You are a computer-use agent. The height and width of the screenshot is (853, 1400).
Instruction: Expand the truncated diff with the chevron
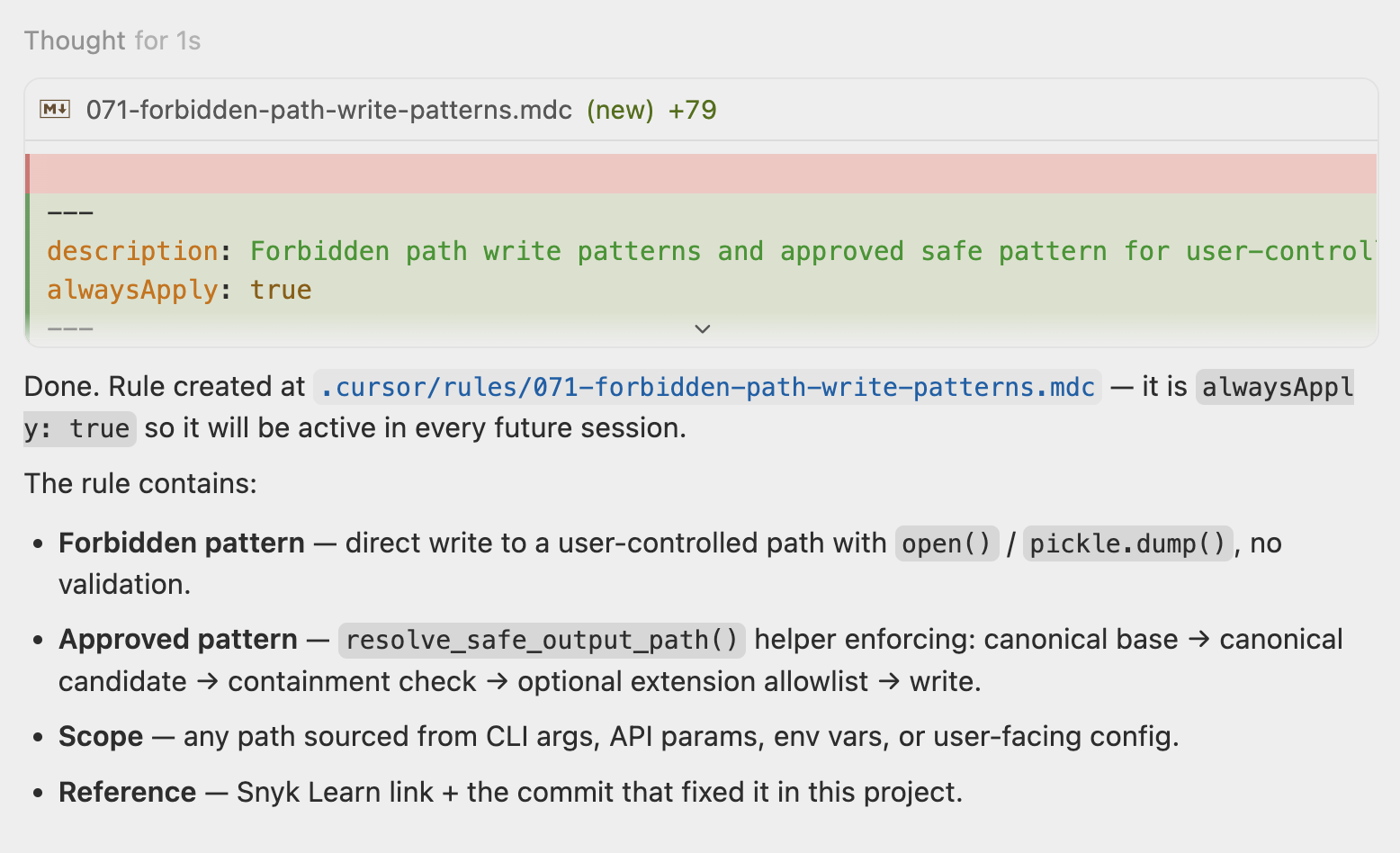point(703,328)
